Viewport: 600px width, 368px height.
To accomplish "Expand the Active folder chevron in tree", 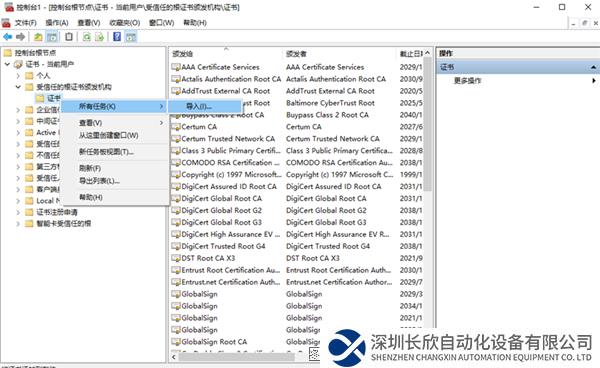I will [x=18, y=132].
